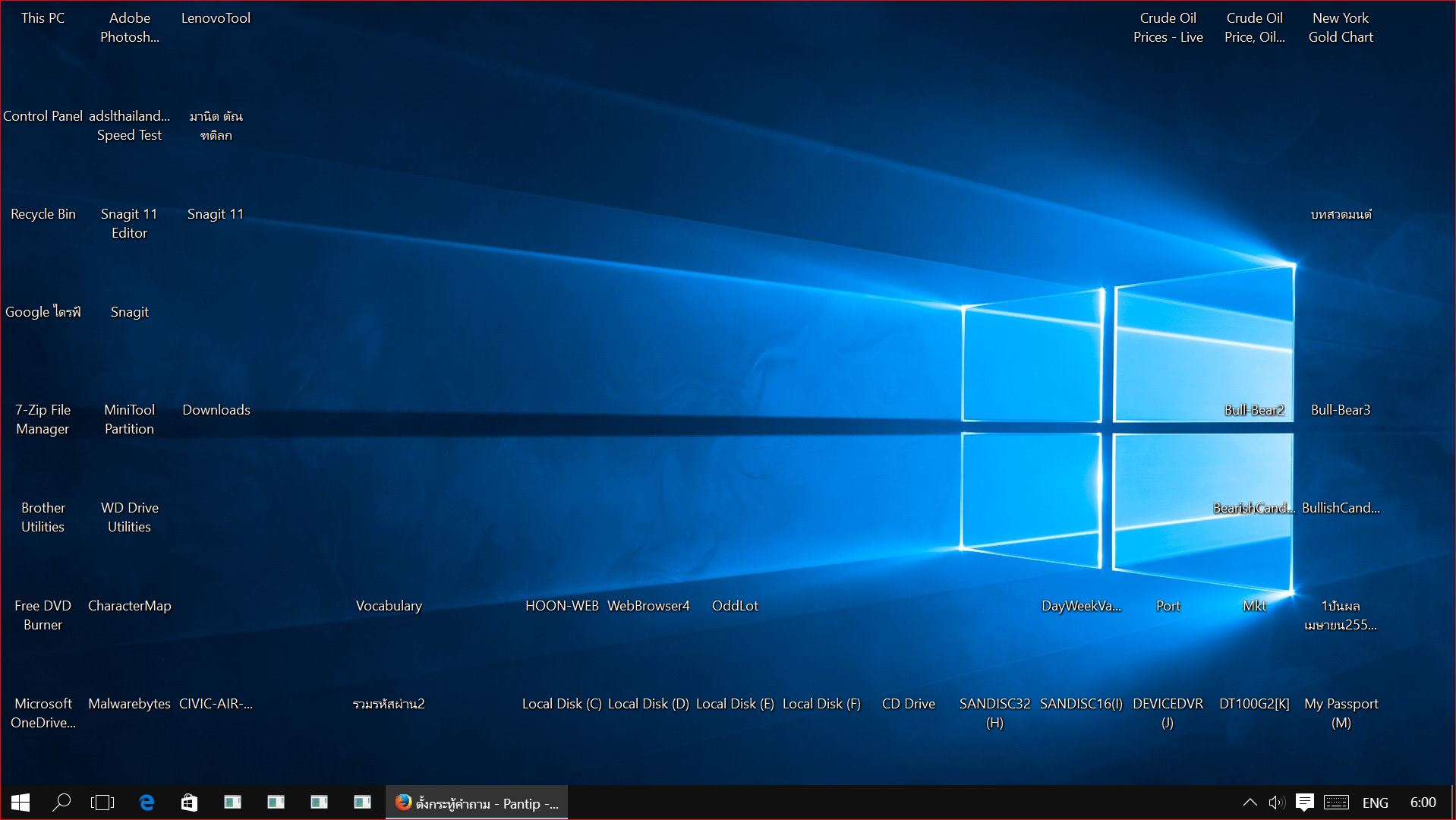This screenshot has width=1456, height=820.
Task: Select the Snagit 11 Editor shortcut
Action: click(x=130, y=223)
